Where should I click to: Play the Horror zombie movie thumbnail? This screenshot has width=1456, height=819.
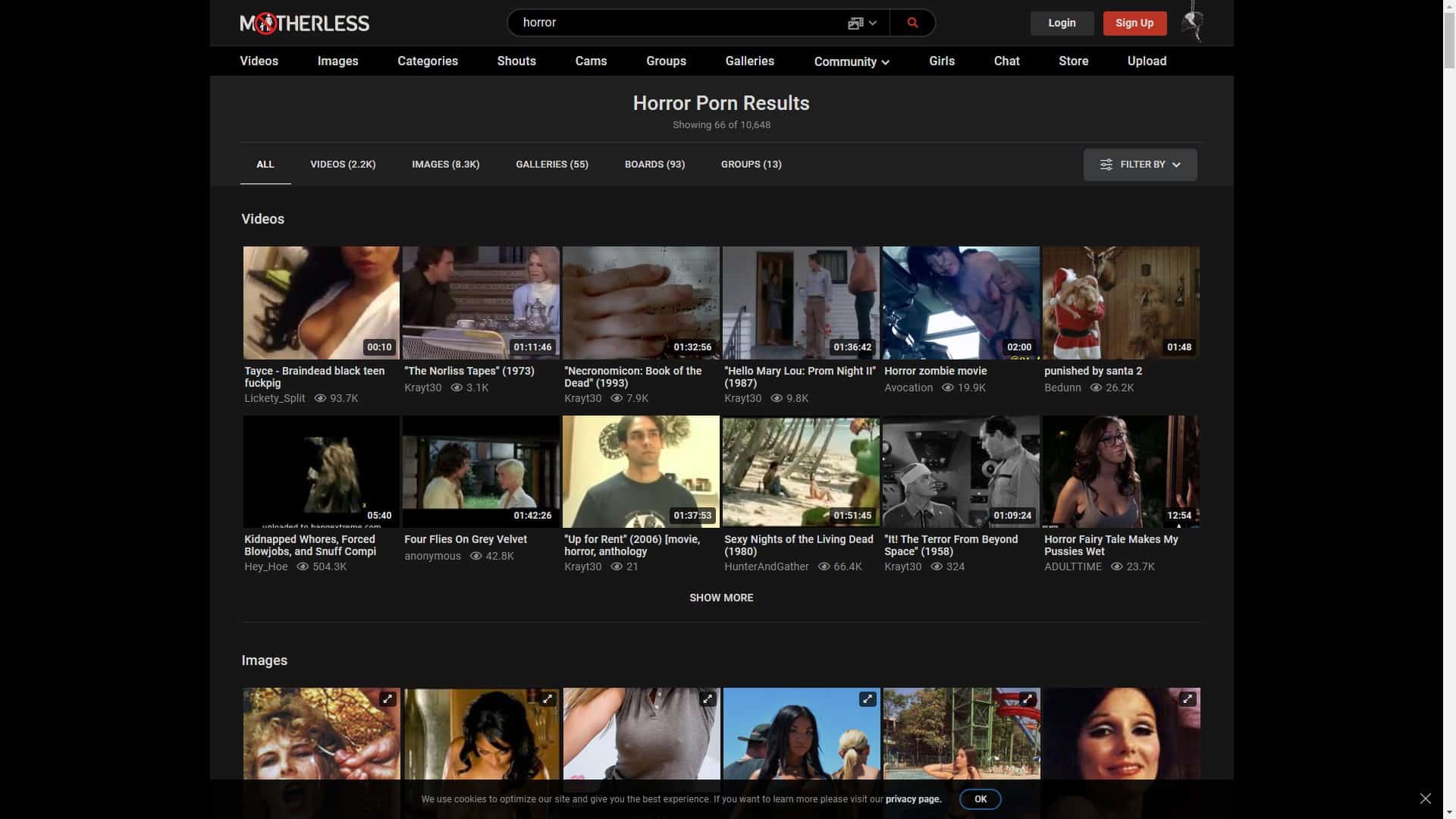[961, 302]
